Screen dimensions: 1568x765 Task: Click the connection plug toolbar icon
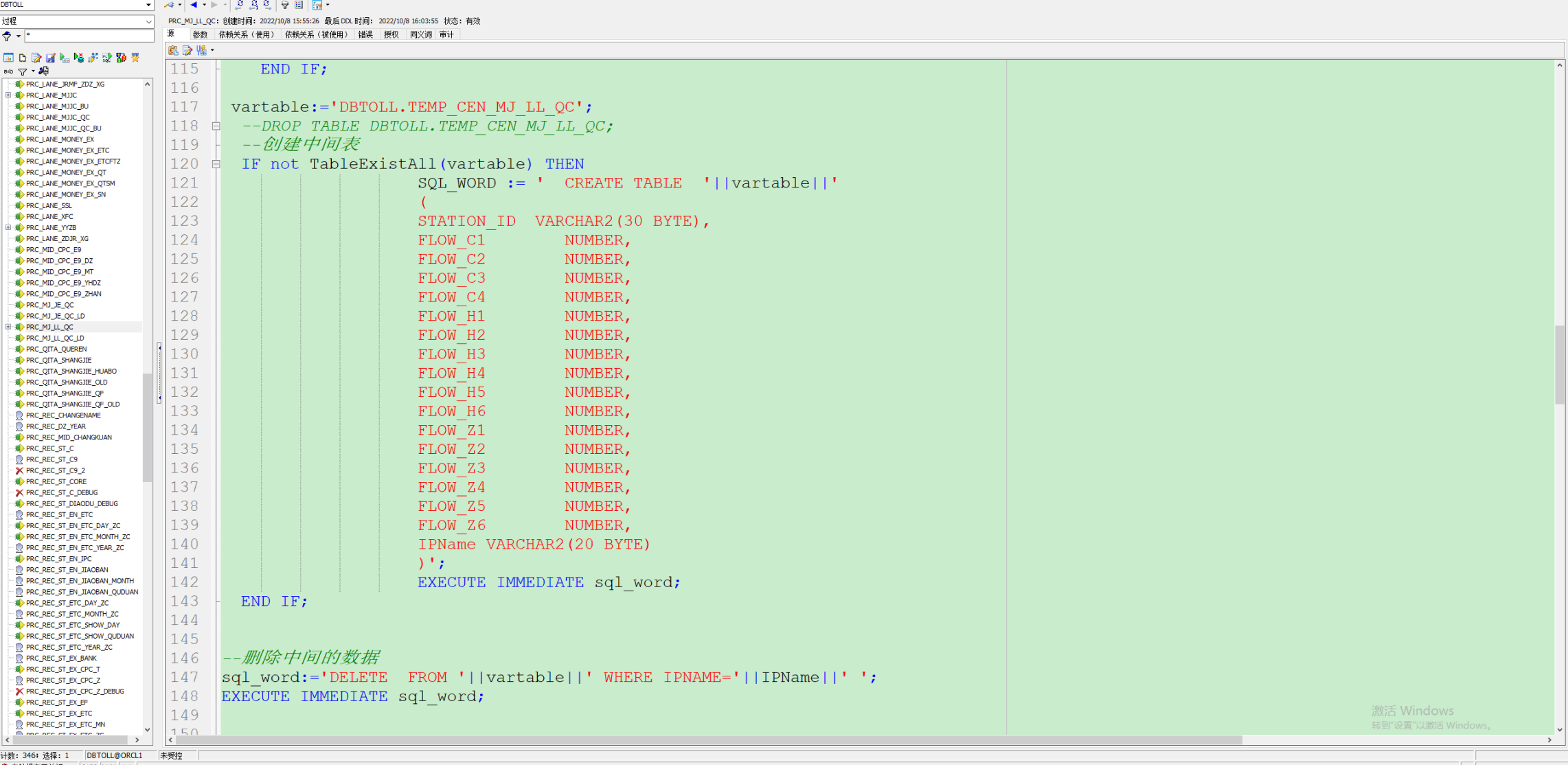[x=169, y=5]
